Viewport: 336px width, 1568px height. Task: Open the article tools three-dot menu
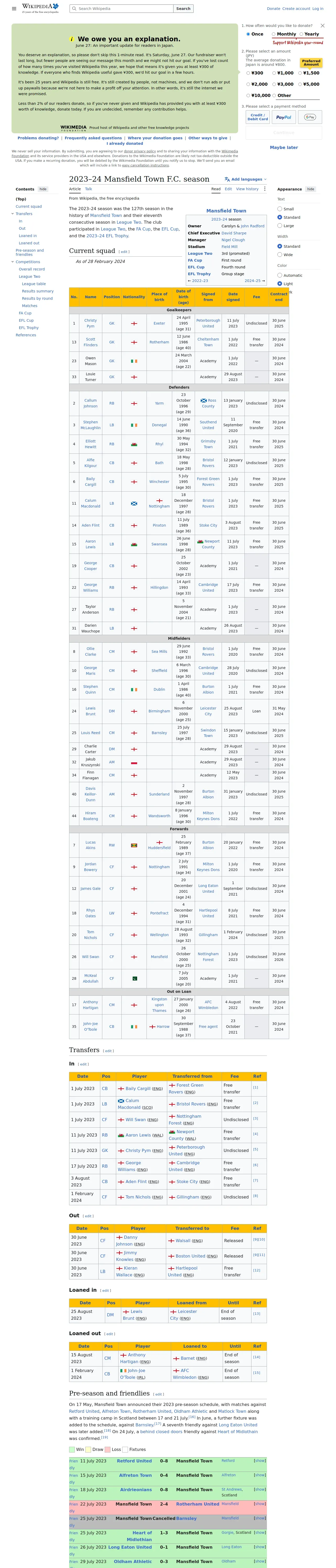(265, 189)
